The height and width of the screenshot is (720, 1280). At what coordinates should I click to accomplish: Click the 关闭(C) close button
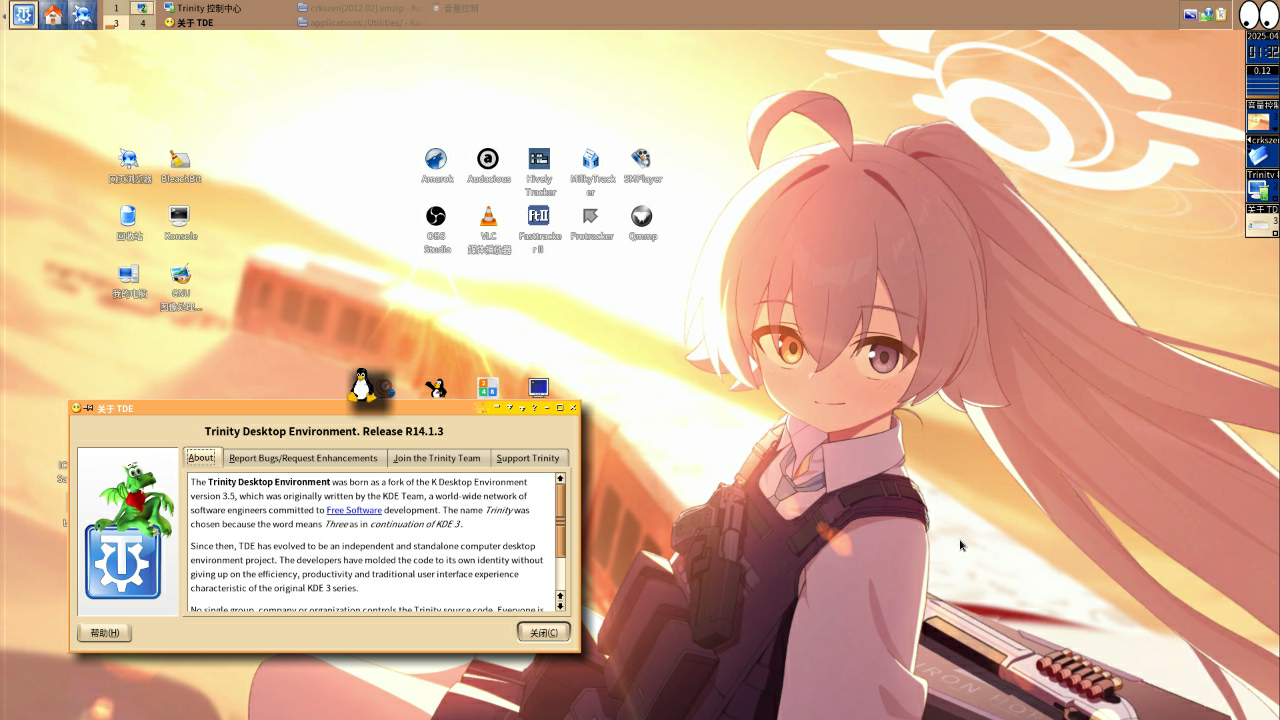544,633
